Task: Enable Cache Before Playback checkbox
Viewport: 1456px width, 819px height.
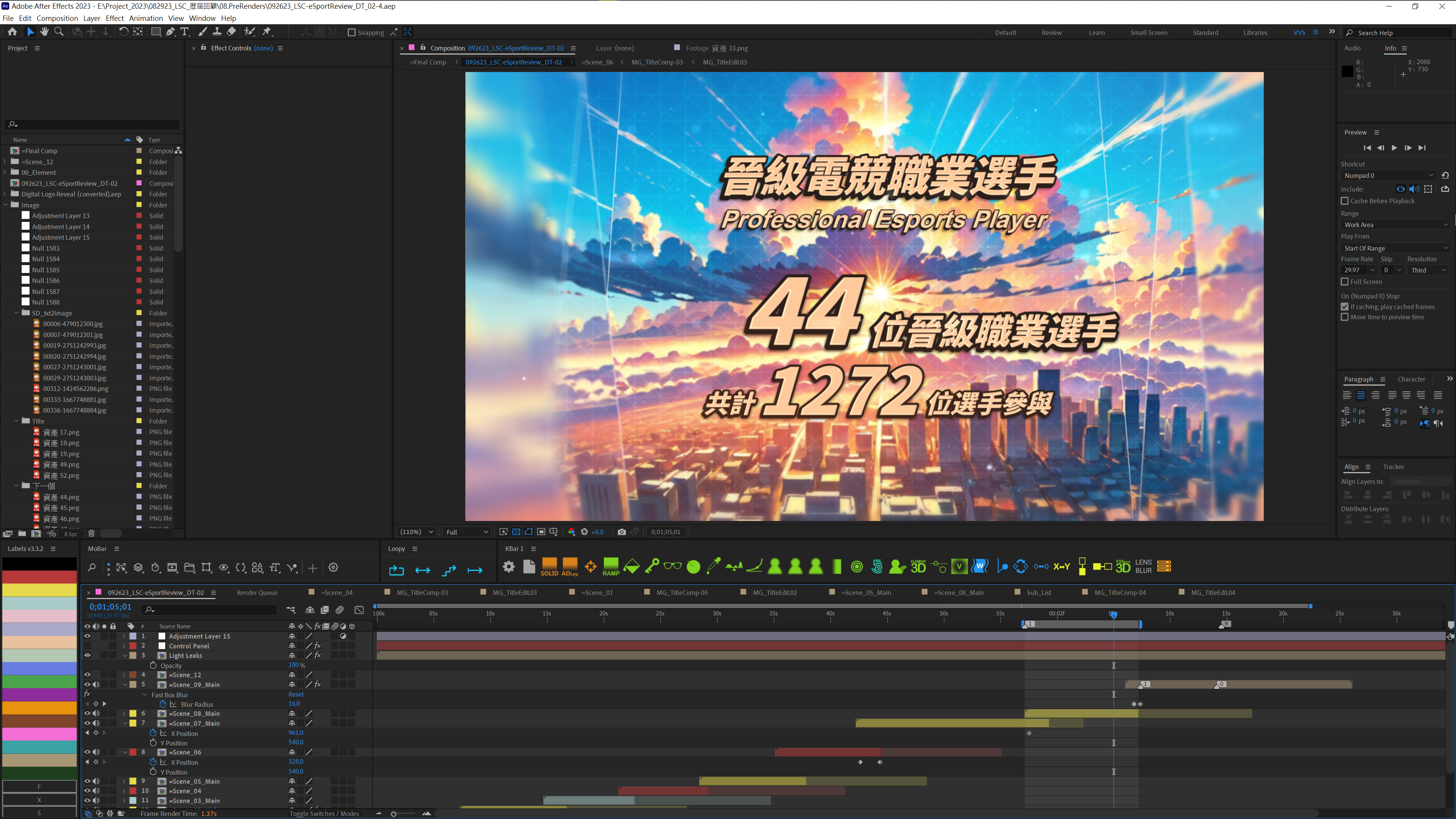Action: [x=1345, y=201]
